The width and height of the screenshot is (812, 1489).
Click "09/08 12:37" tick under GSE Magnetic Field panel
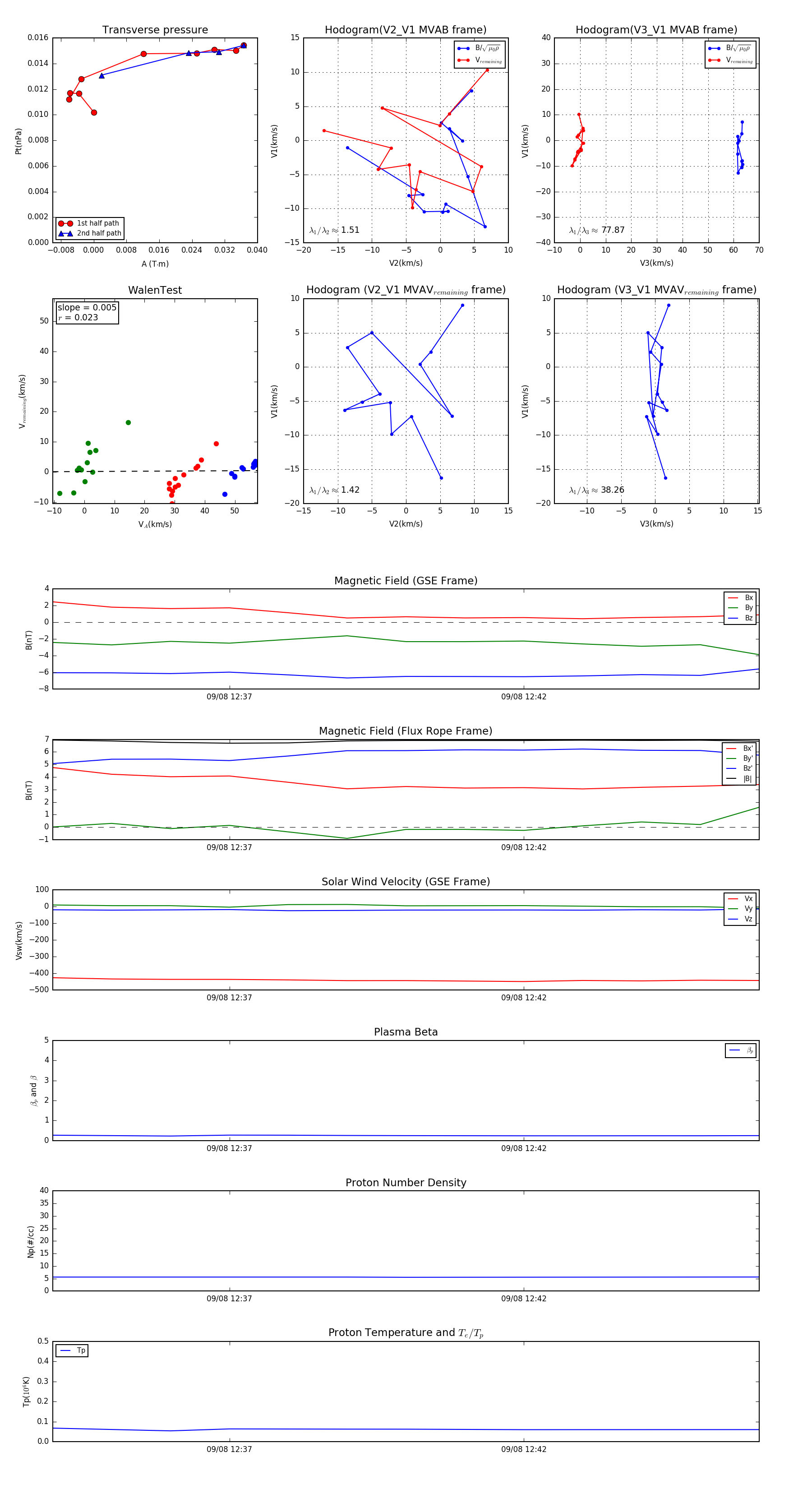pyautogui.click(x=230, y=697)
